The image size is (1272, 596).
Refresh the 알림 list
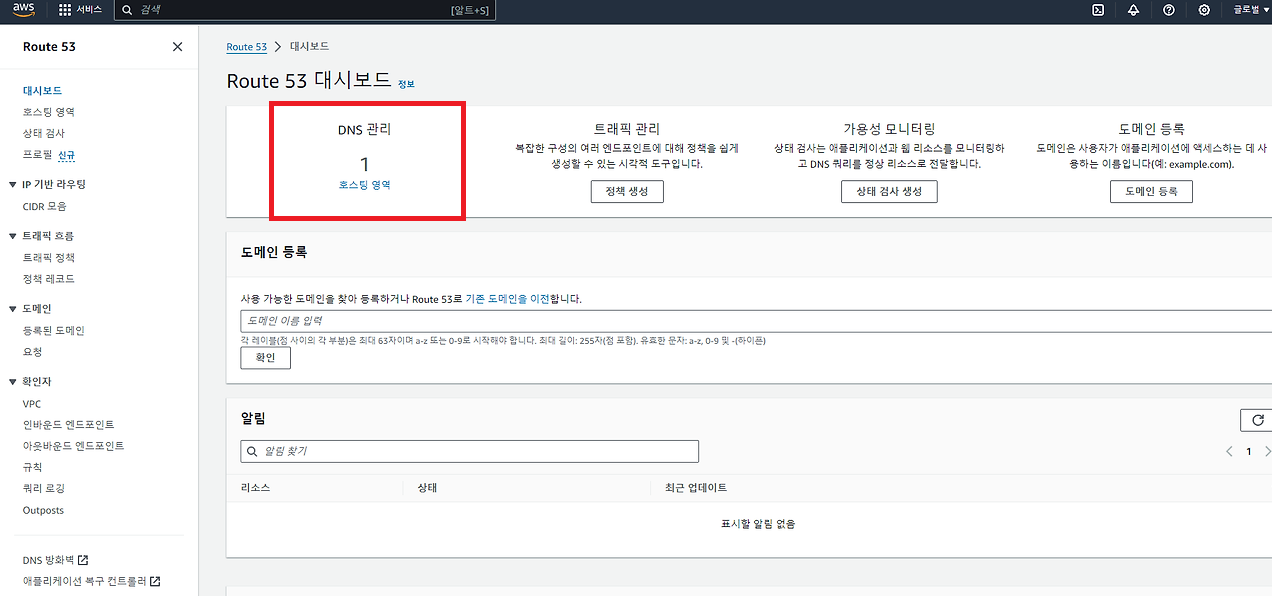point(1257,420)
